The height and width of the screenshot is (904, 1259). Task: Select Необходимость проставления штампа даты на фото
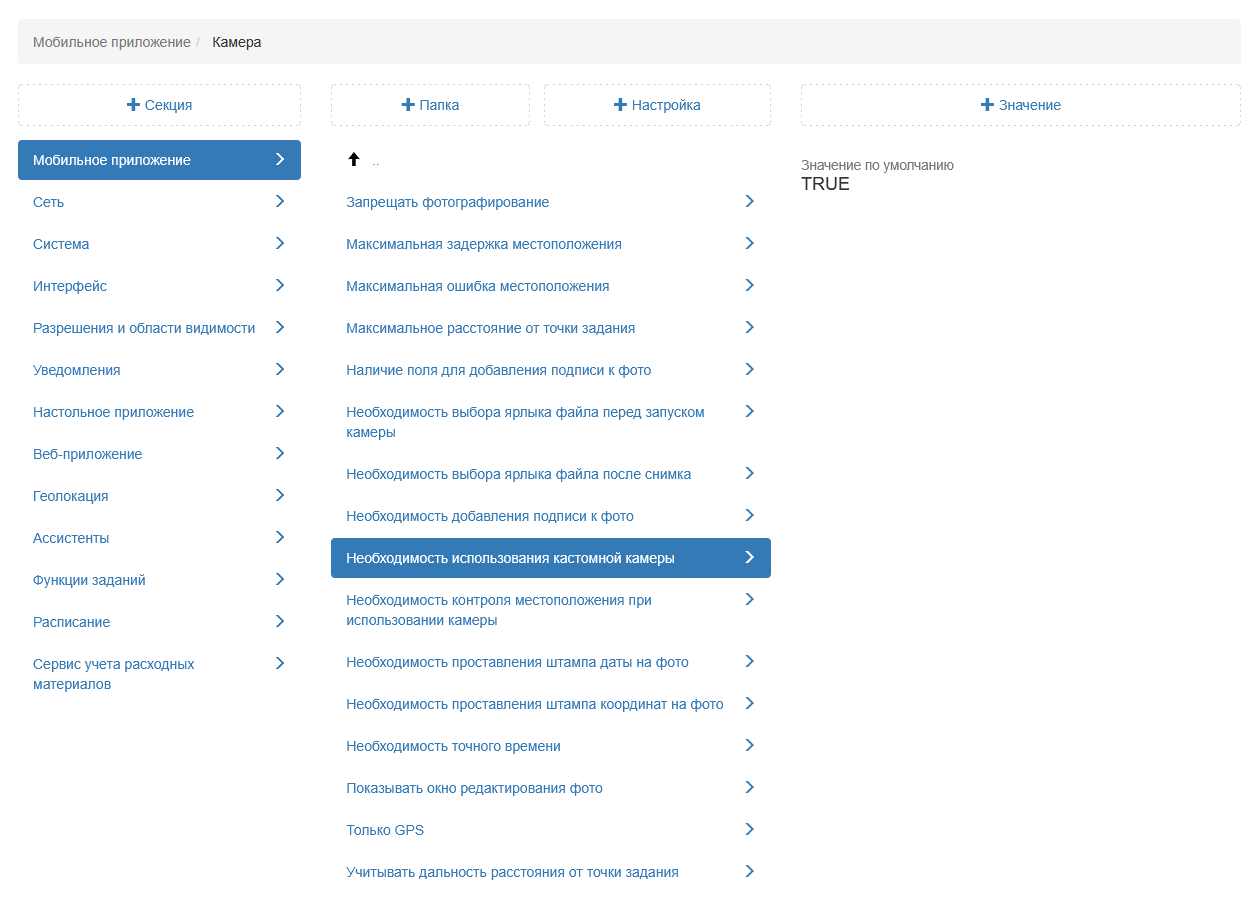click(517, 662)
